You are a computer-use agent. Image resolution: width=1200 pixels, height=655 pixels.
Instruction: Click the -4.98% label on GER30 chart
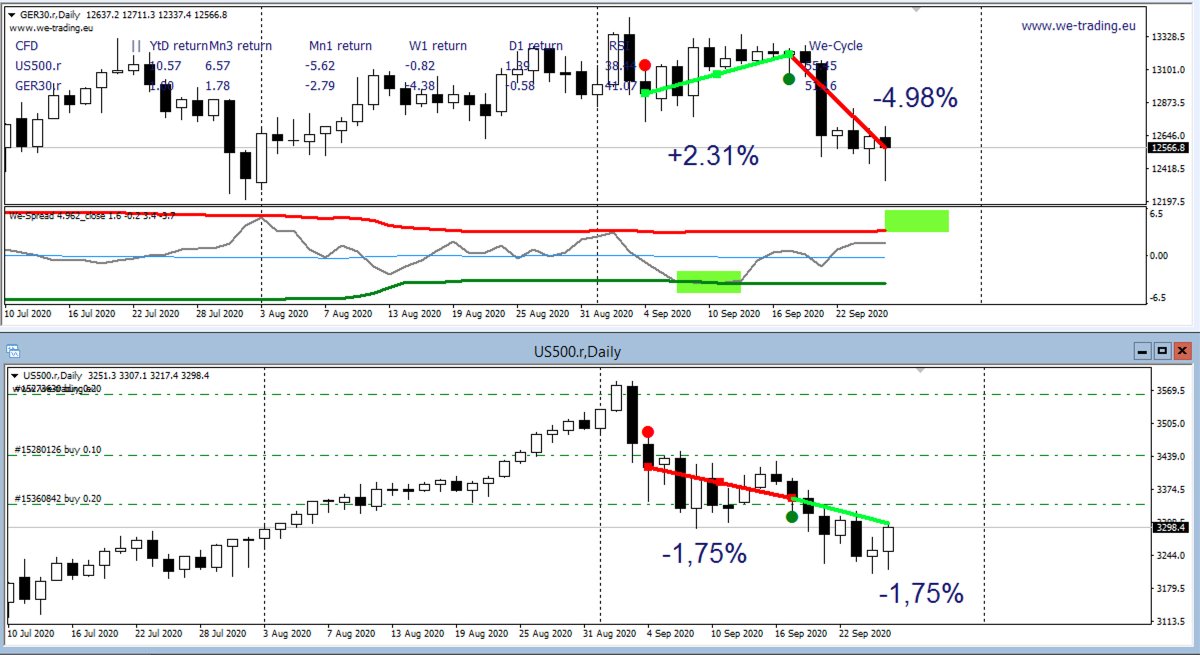point(915,98)
